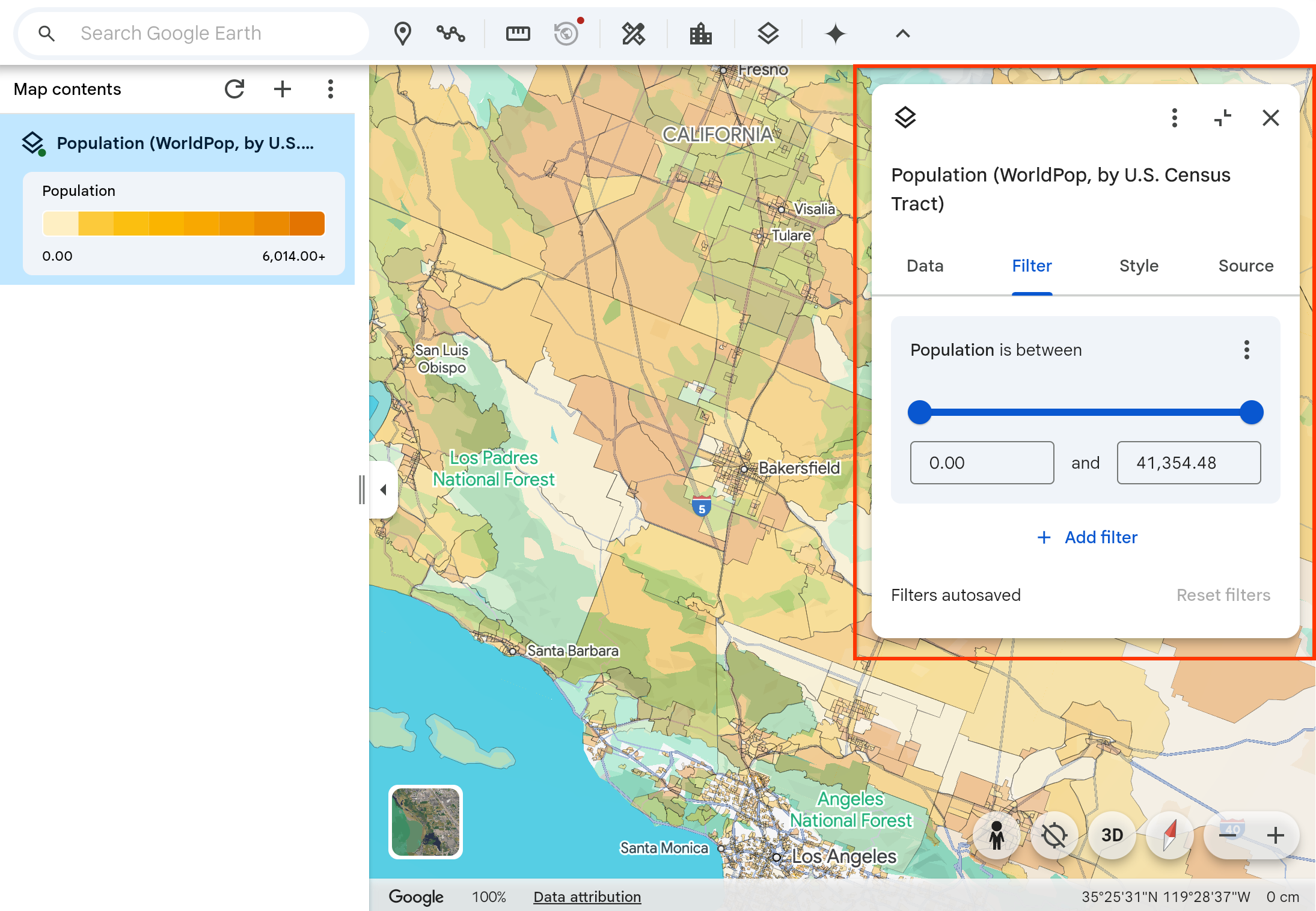Toggle the rotation lock control
1316x911 pixels.
click(x=1054, y=835)
